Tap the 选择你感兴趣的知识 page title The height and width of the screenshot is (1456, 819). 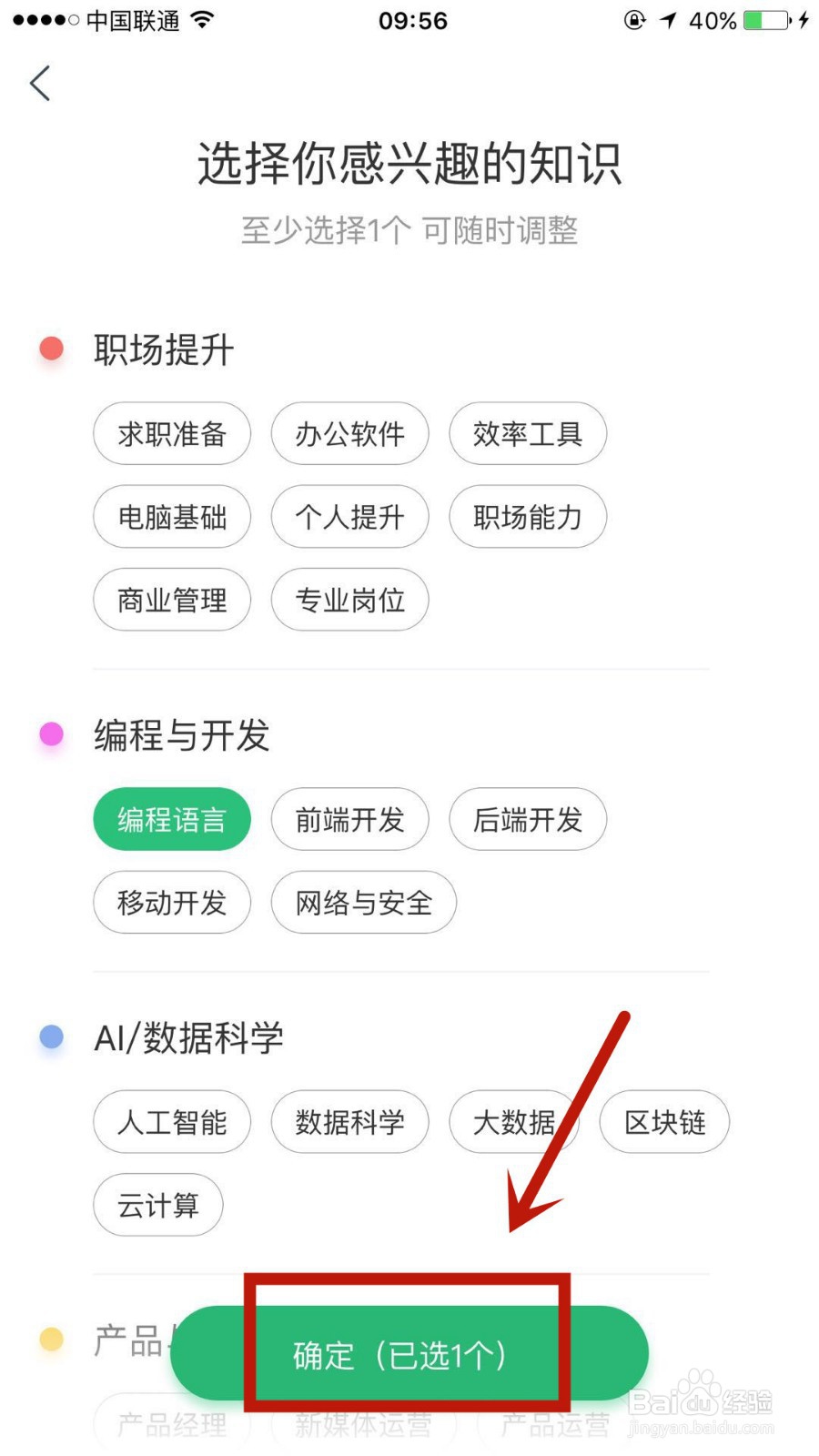point(409,164)
